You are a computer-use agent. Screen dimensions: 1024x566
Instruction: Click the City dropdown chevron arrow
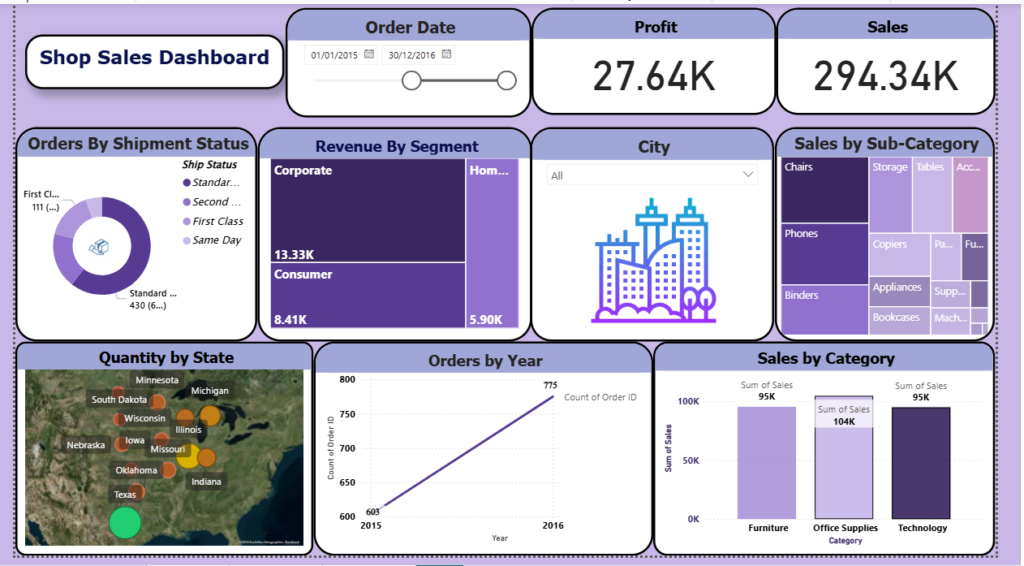tap(748, 174)
